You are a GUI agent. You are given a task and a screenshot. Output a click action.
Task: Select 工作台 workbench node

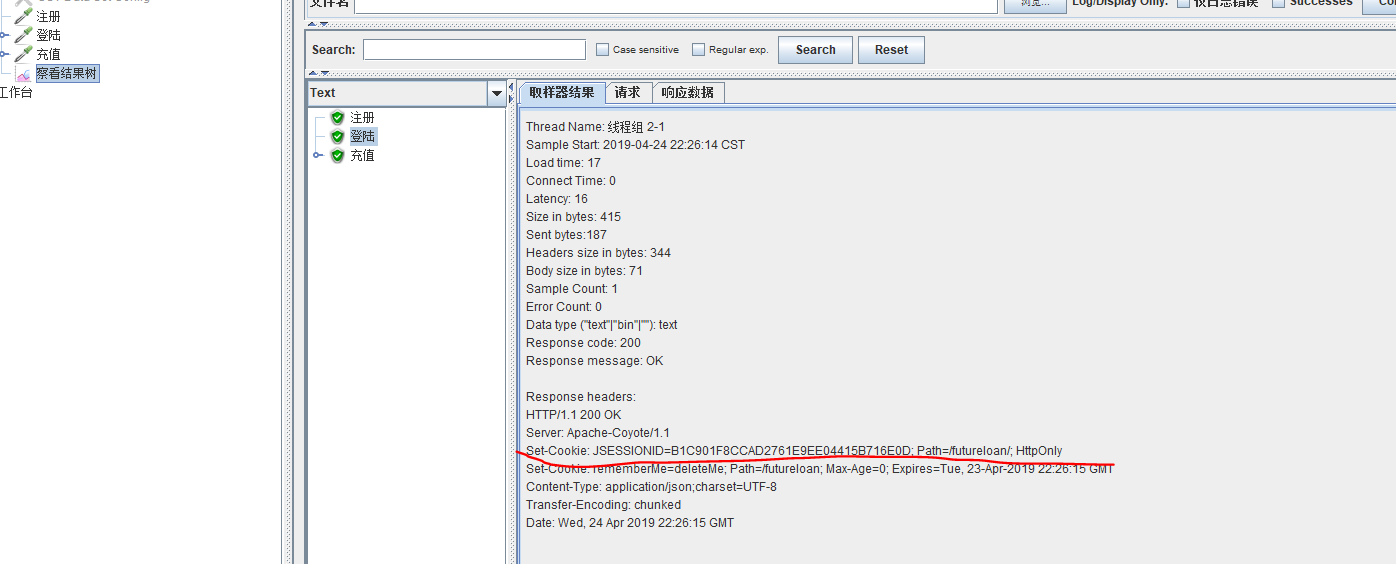tap(16, 92)
